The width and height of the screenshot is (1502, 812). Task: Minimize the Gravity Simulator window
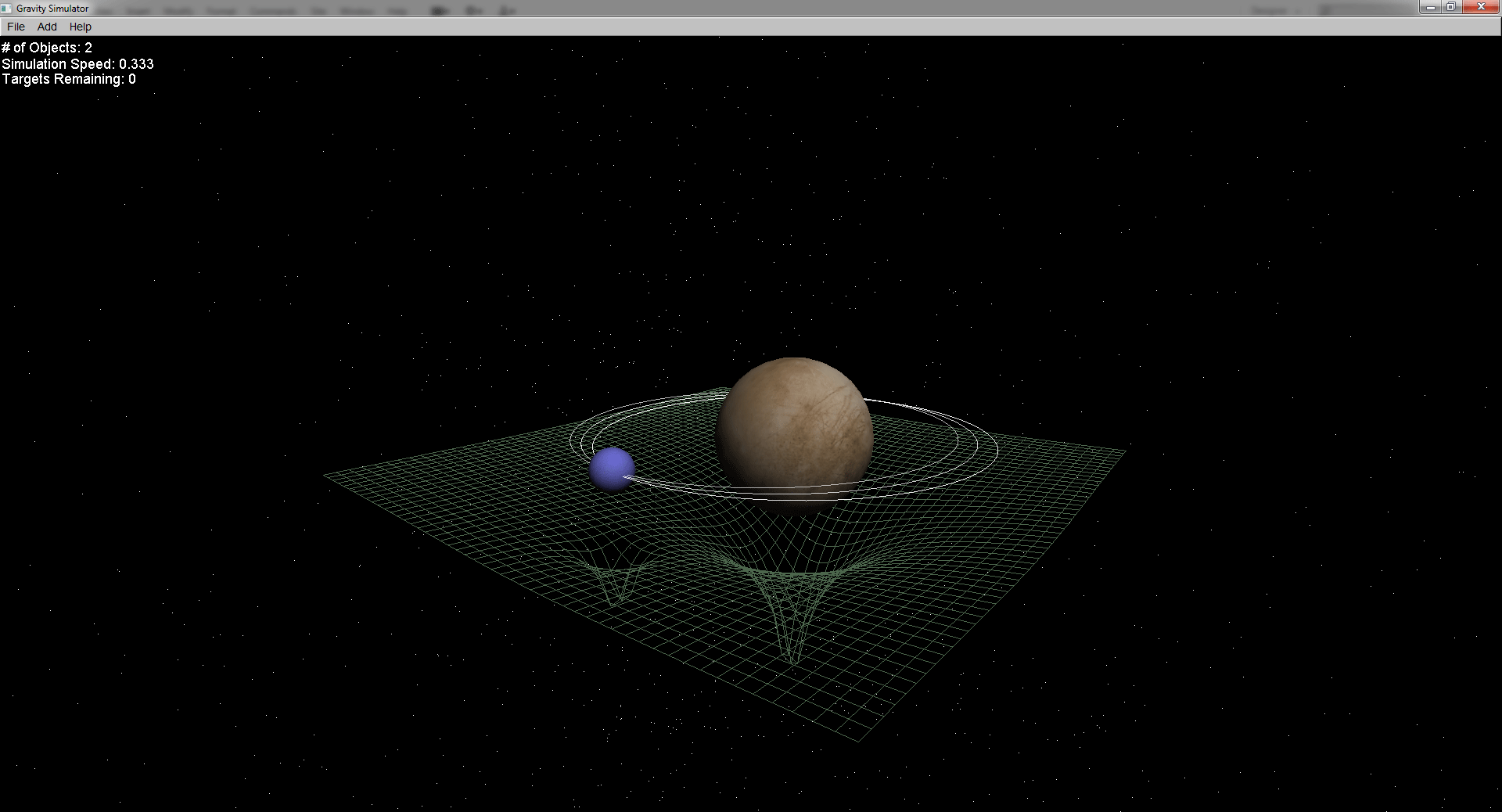point(1431,7)
